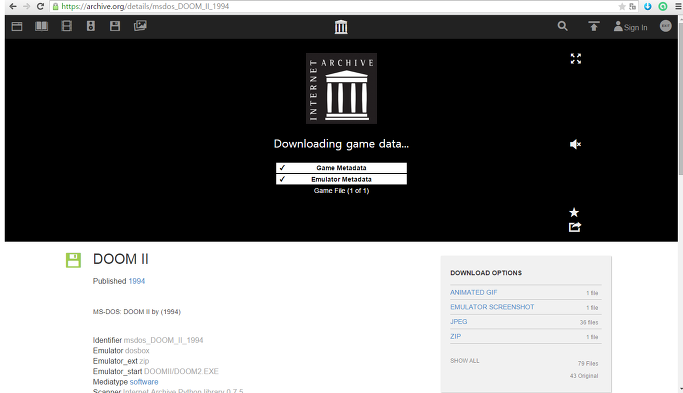The width and height of the screenshot is (683, 393).
Task: Download the ZIP file option
Action: point(456,336)
